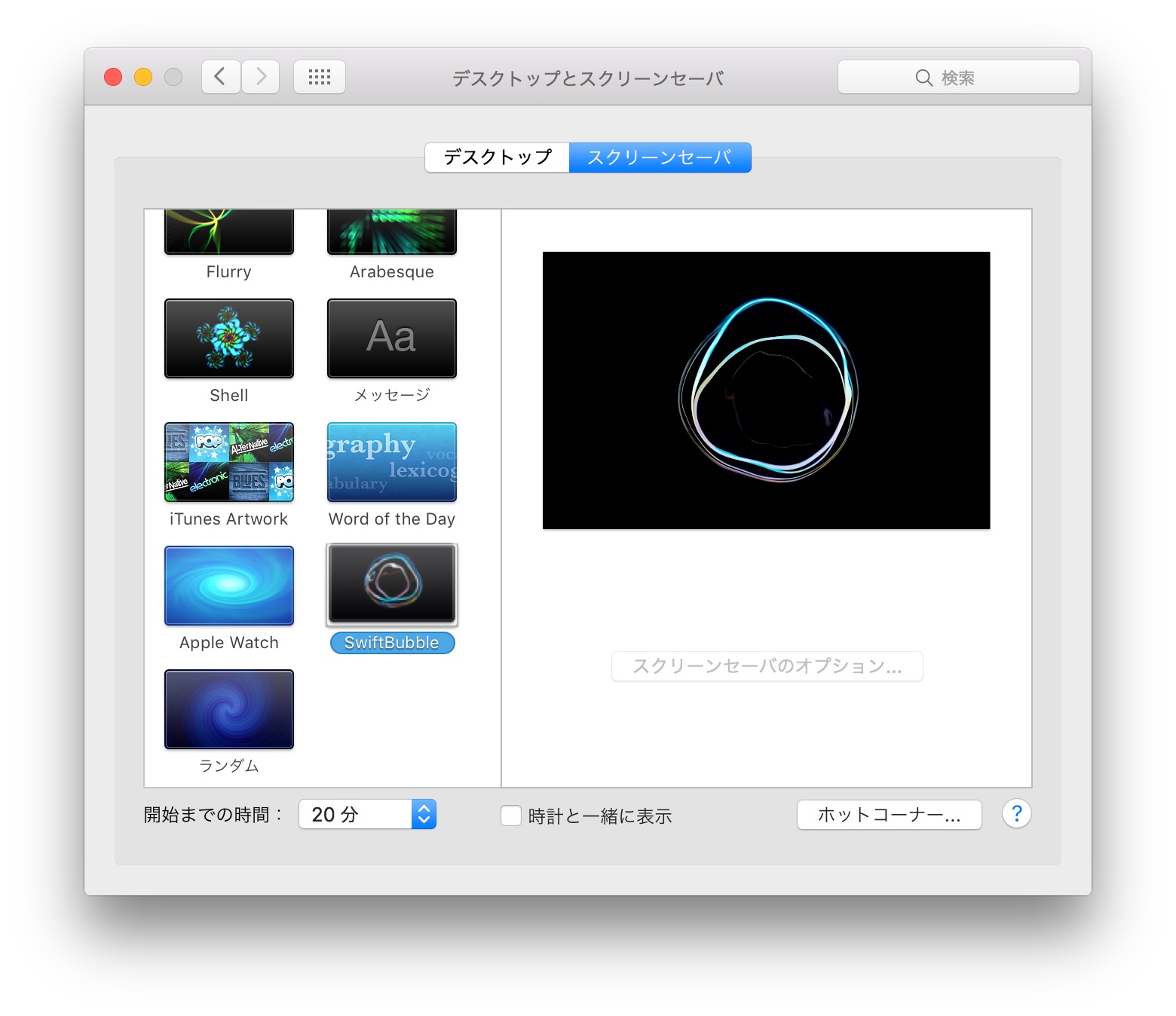Open the ホットコーナー... settings
The image size is (1176, 1016).
click(890, 815)
